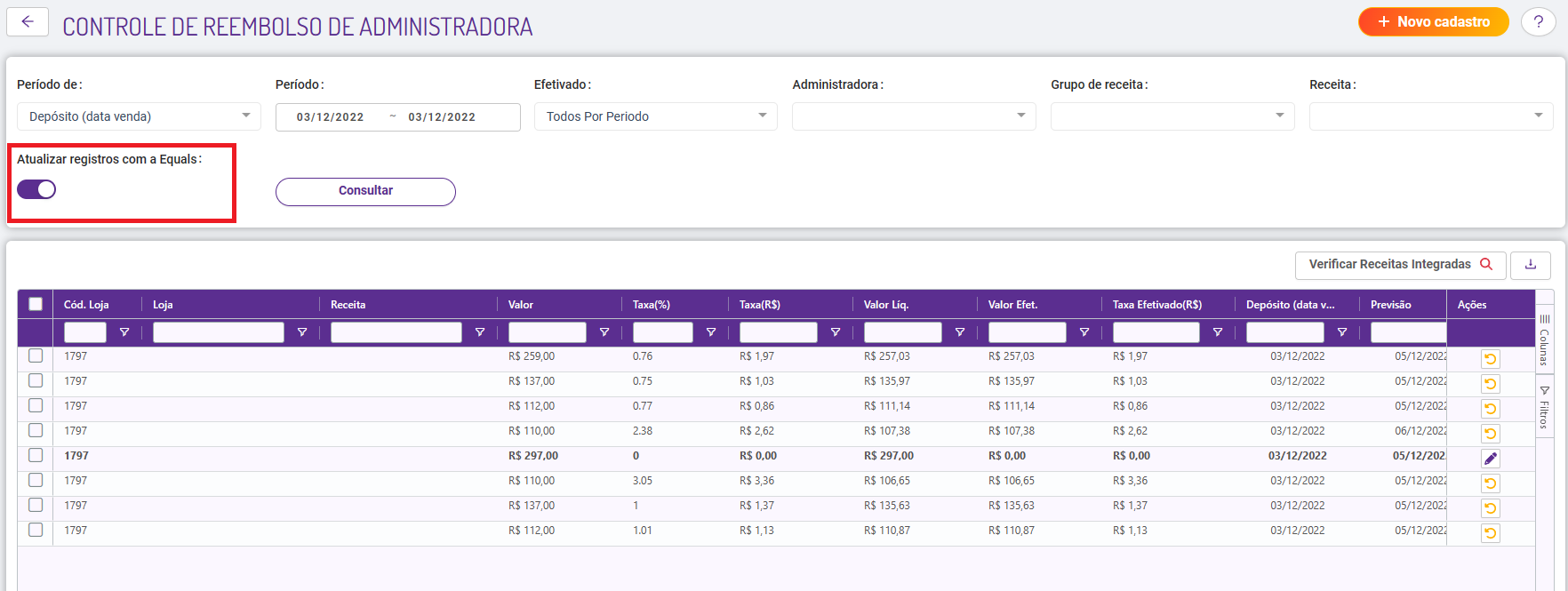Go back using the arrow button
The width and height of the screenshot is (1568, 591).
pos(28,22)
